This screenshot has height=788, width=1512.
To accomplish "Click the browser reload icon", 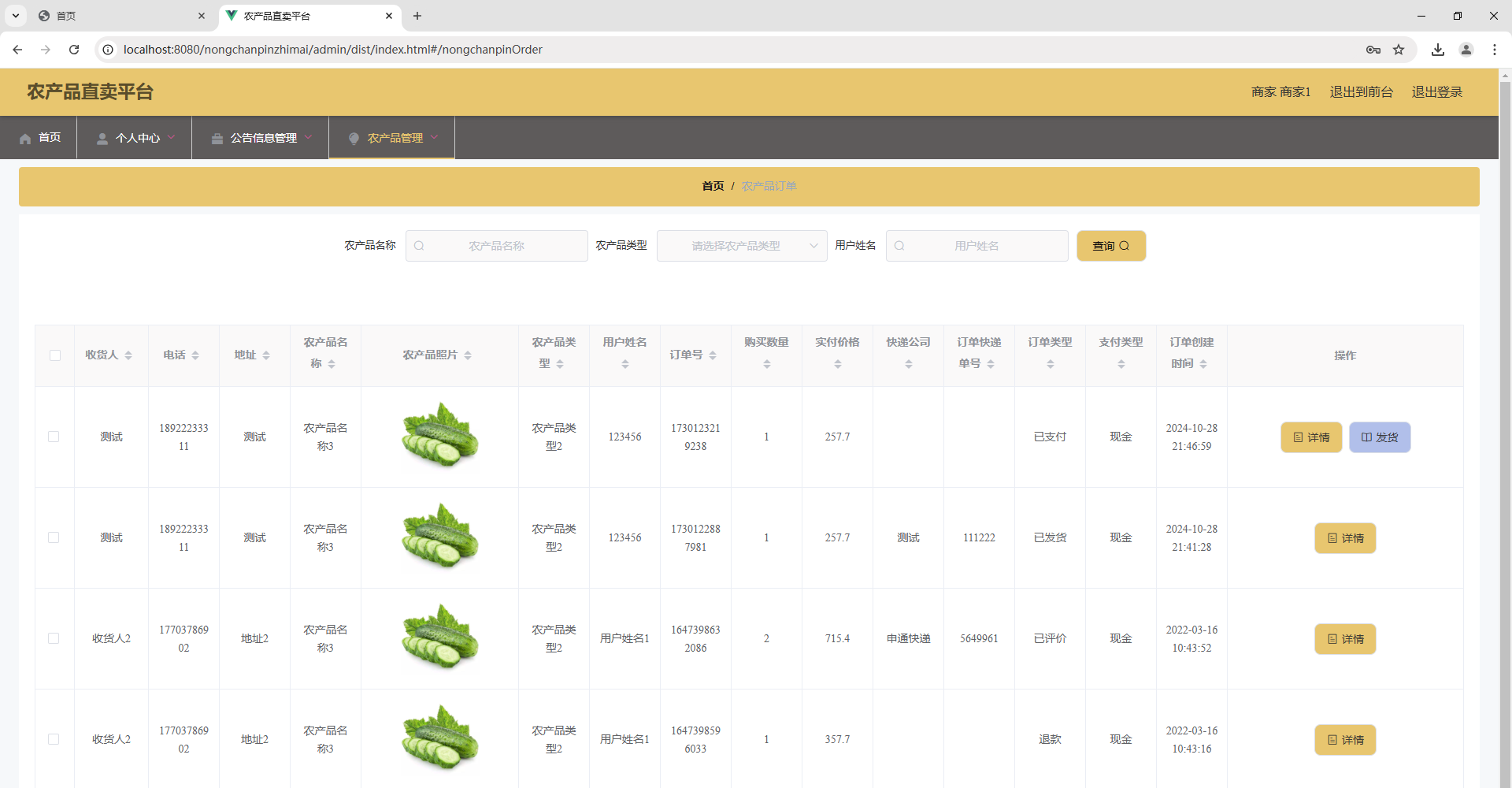I will [74, 50].
